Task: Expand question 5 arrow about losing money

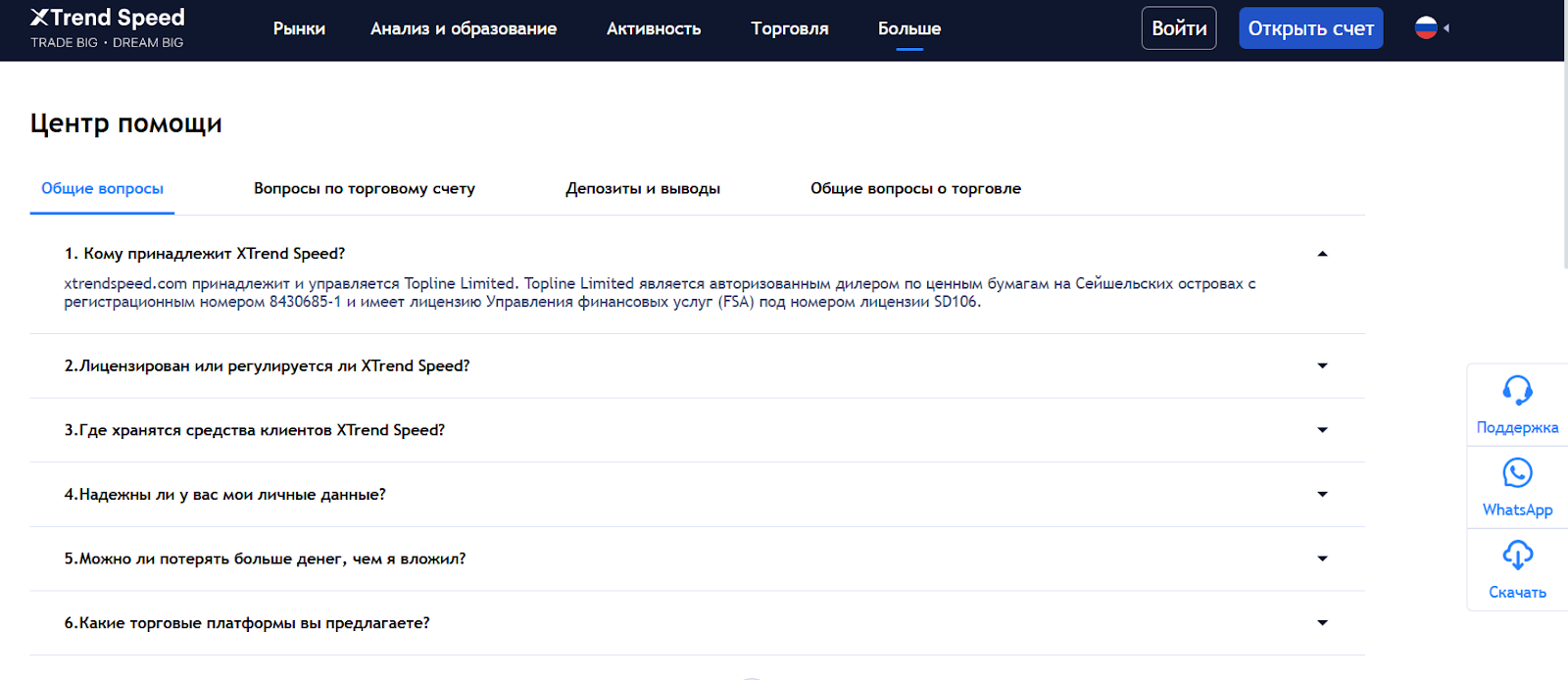Action: (x=1322, y=559)
